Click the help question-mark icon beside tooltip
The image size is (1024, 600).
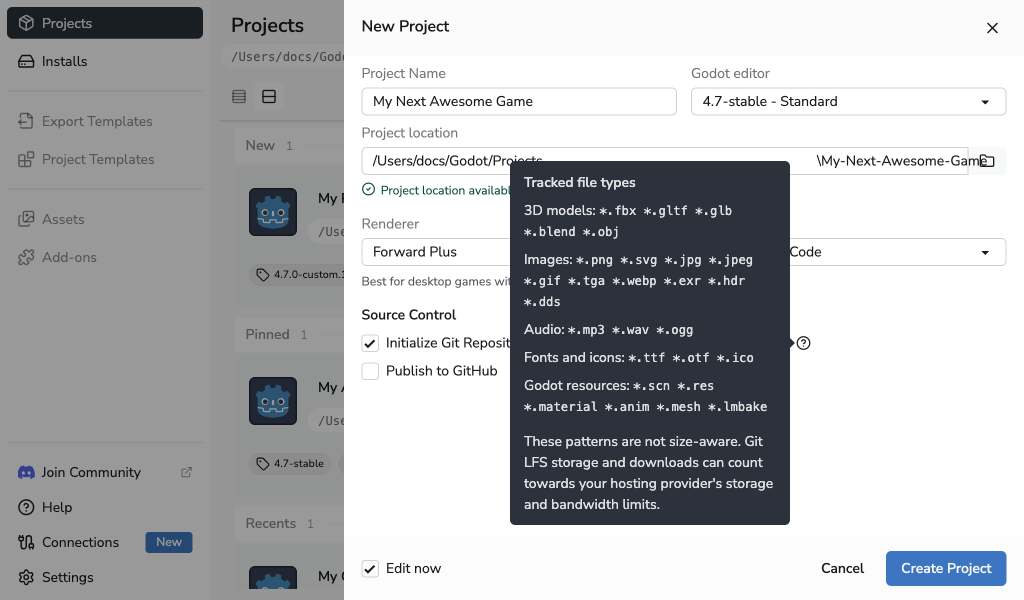coord(803,343)
